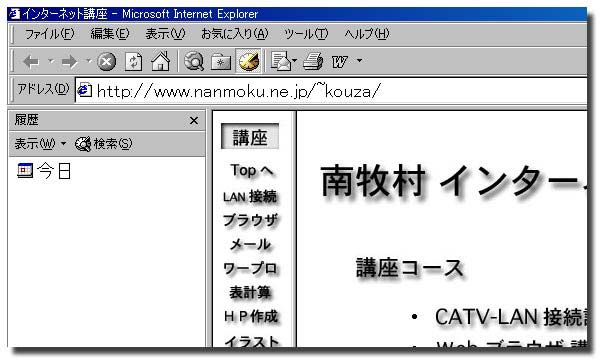Image resolution: width=600 pixels, height=360 pixels.
Task: Go to the Home page icon
Action: click(160, 61)
